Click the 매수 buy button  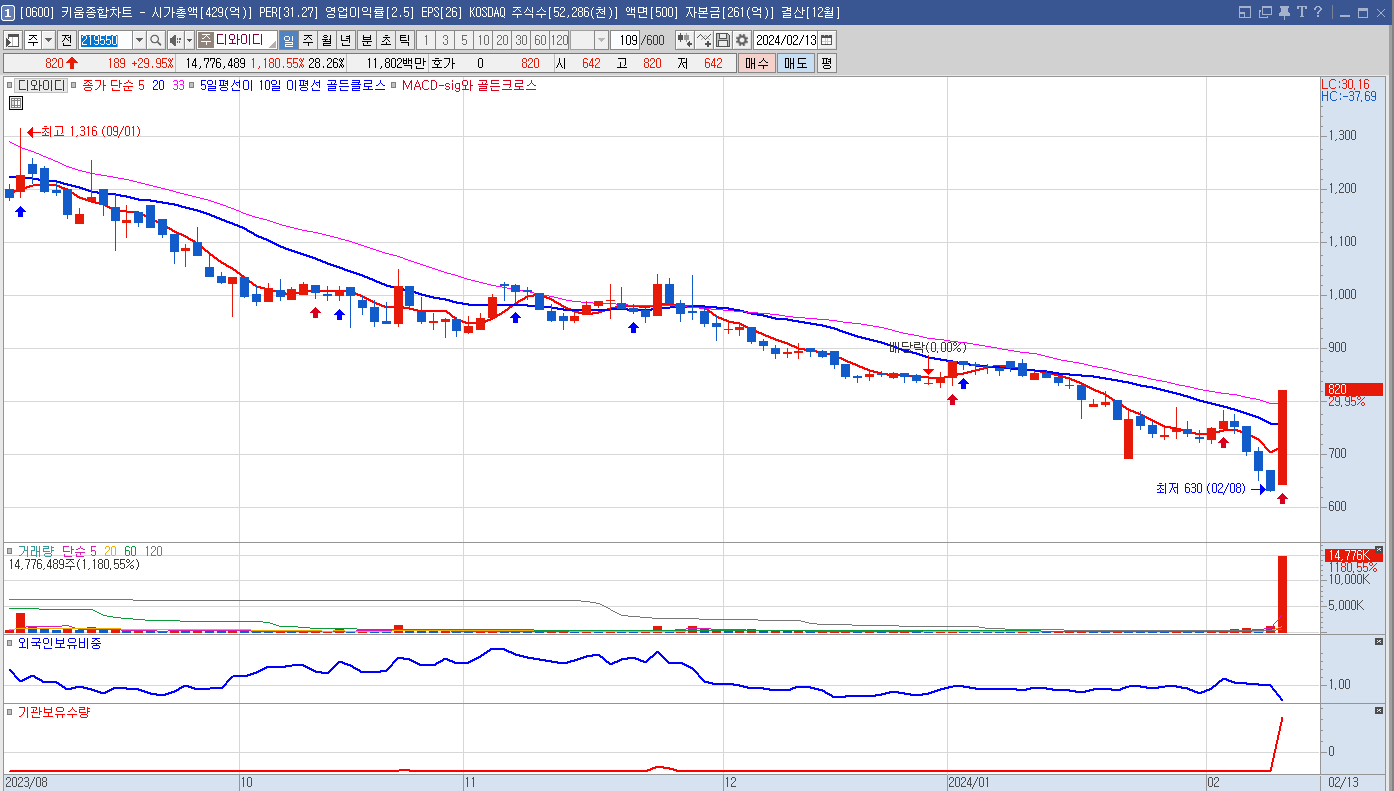point(756,63)
